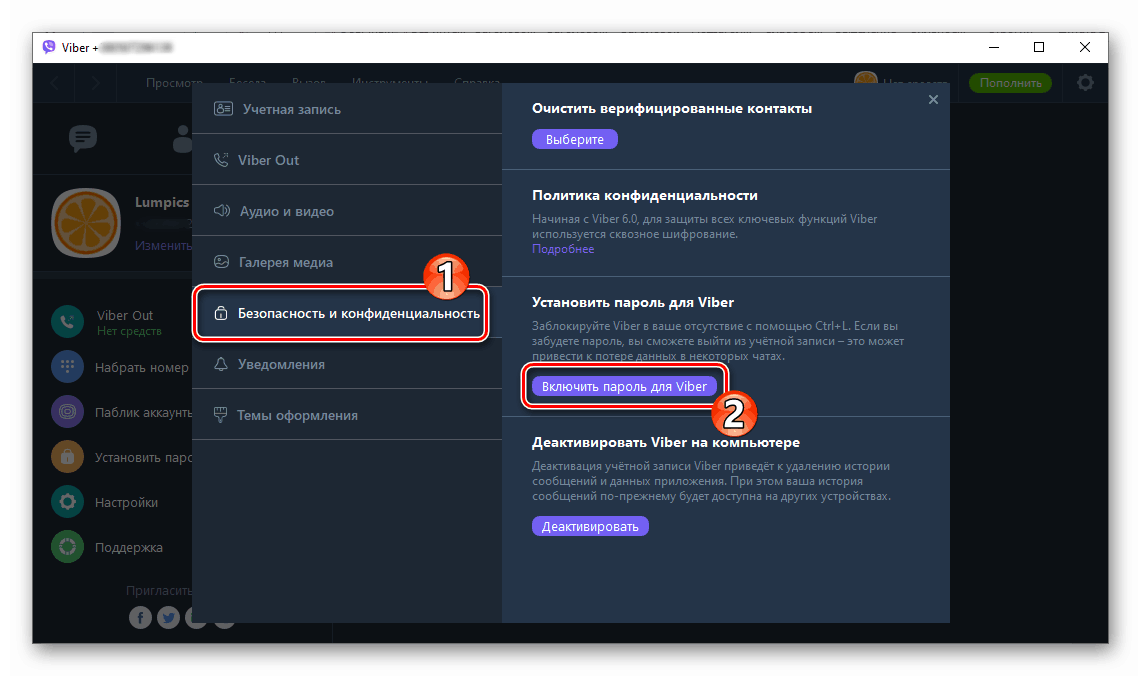Click the green Viber Out phone icon in sidebar
The image size is (1141, 676).
click(68, 322)
